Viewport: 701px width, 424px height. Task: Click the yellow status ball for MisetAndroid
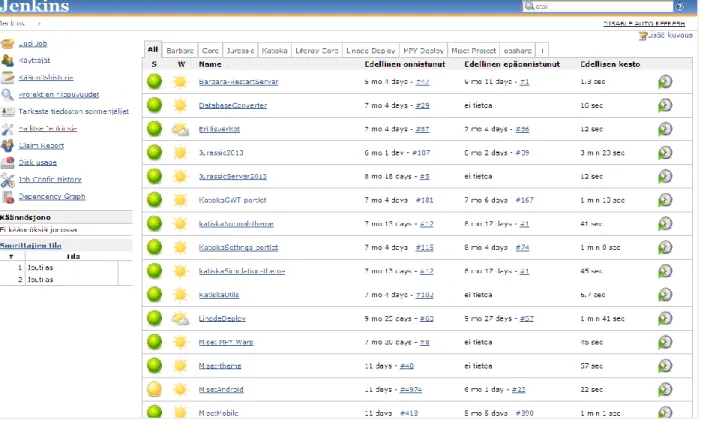(154, 389)
